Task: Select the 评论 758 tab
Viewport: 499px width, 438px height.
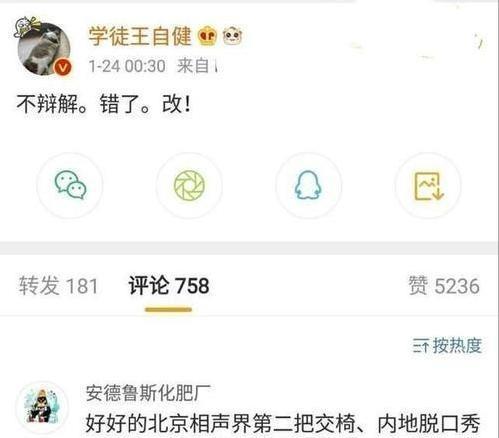Action: tap(169, 286)
